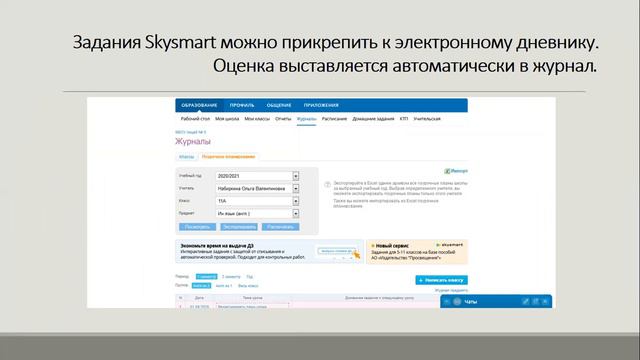Open Расписание section
This screenshot has width=640, height=360.
[x=334, y=119]
